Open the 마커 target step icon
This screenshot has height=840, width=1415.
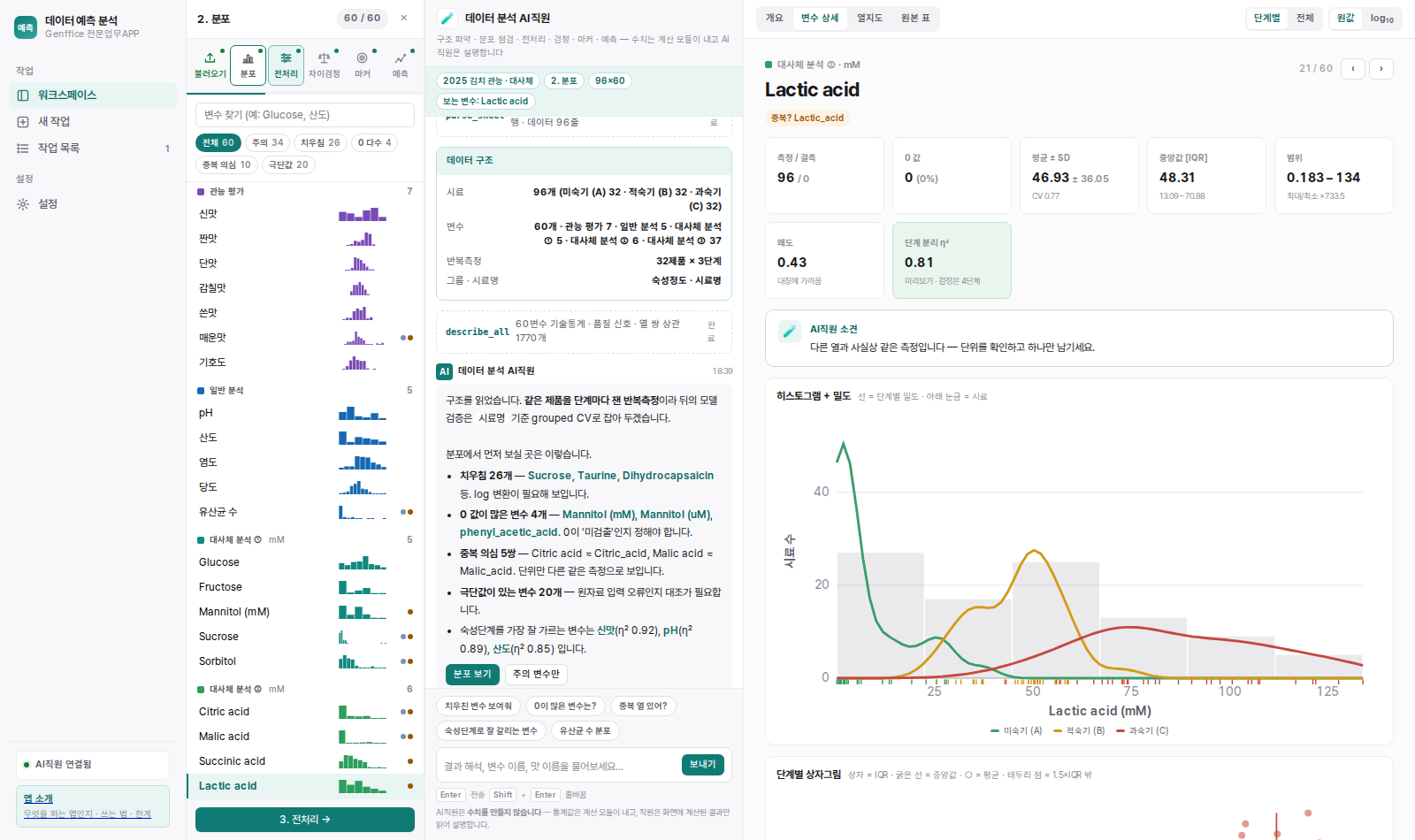pos(363,58)
